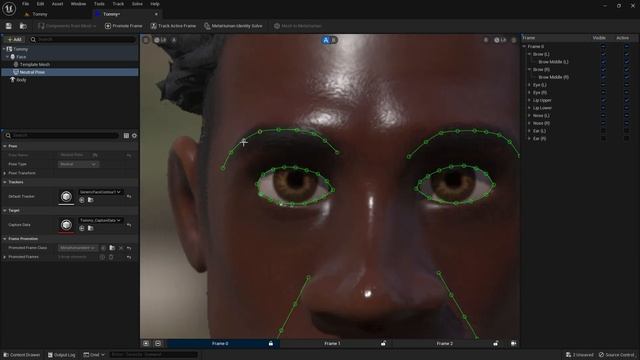The width and height of the screenshot is (640, 360).
Task: Expand Pose Transform property
Action: point(5,173)
